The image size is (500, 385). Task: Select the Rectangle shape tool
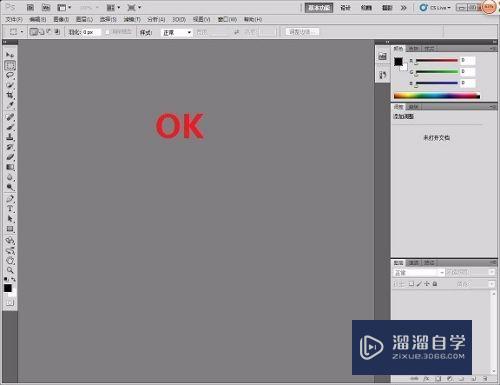pyautogui.click(x=10, y=229)
